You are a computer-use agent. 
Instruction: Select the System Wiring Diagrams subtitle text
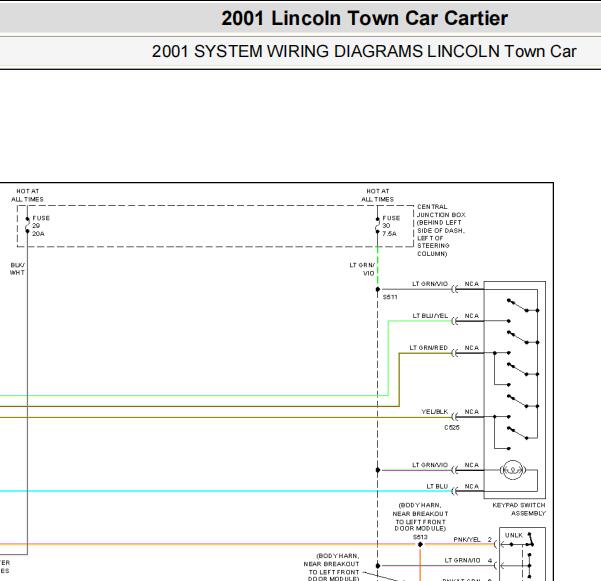point(363,51)
